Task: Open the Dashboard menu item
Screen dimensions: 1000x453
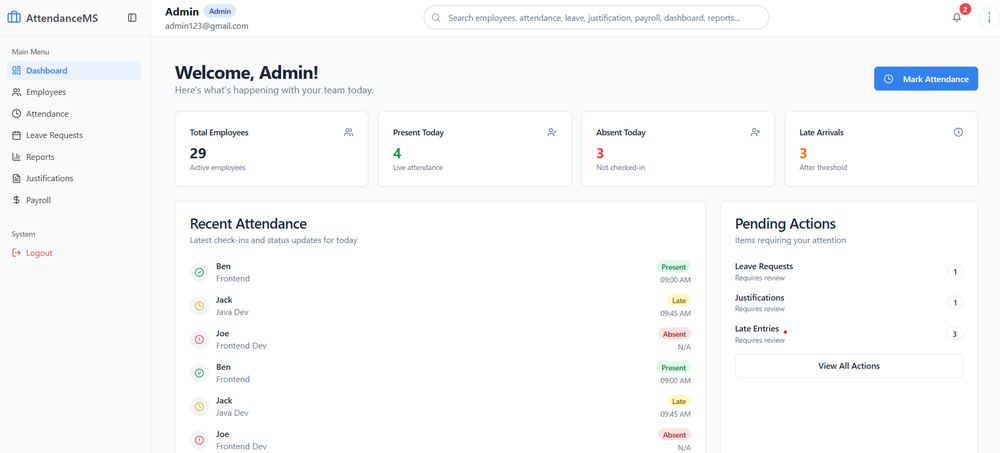Action: pyautogui.click(x=74, y=71)
